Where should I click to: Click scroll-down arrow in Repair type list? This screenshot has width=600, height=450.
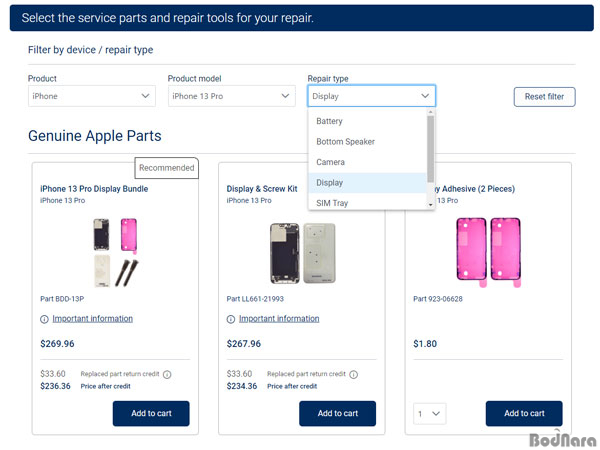point(431,204)
